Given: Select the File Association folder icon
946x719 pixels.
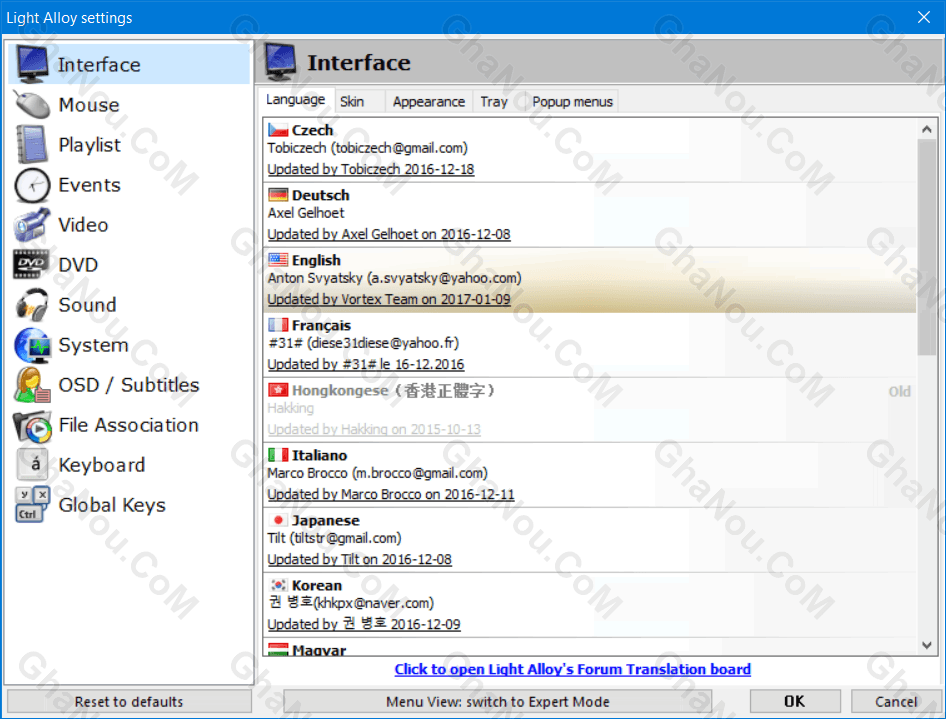Looking at the screenshot, I should [x=32, y=425].
